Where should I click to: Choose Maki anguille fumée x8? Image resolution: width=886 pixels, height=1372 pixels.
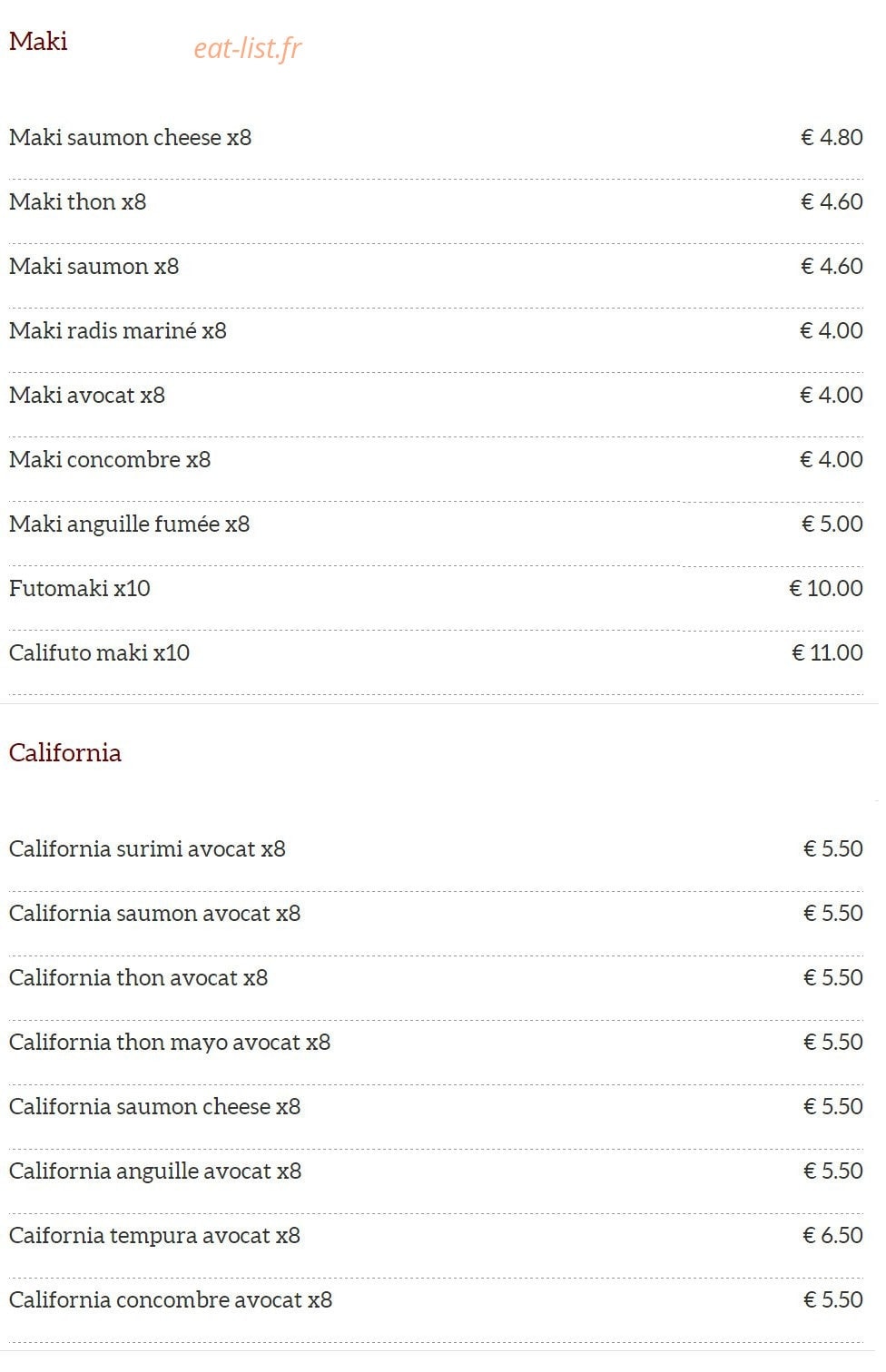click(129, 524)
